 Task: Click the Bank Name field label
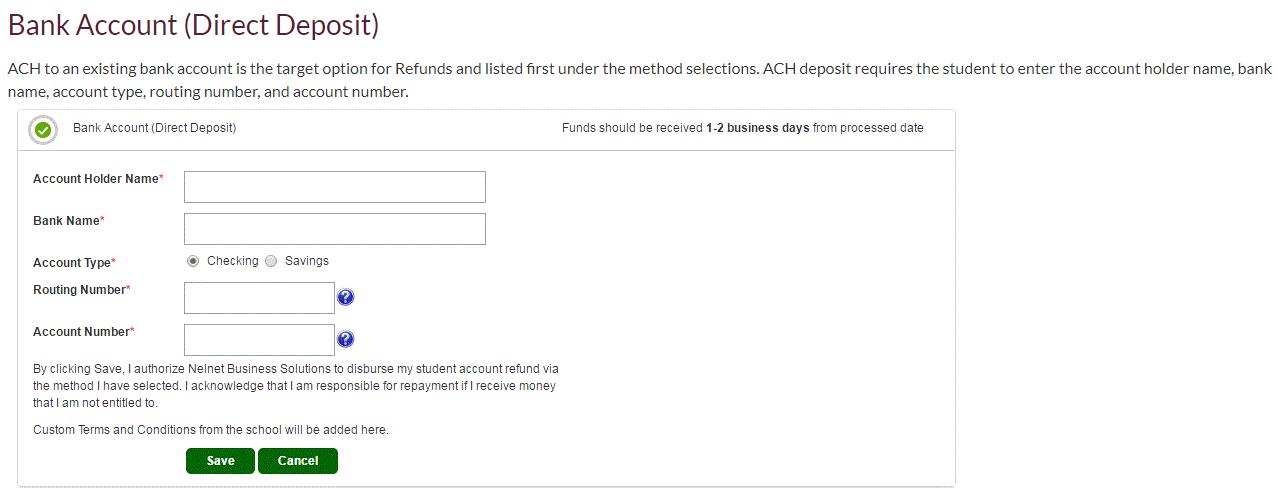tap(69, 221)
